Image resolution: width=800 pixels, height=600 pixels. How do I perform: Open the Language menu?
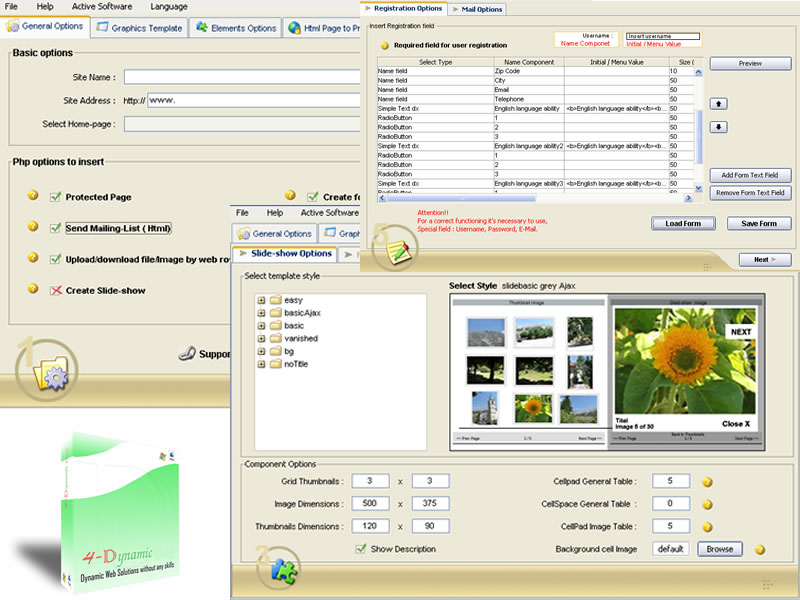(169, 7)
